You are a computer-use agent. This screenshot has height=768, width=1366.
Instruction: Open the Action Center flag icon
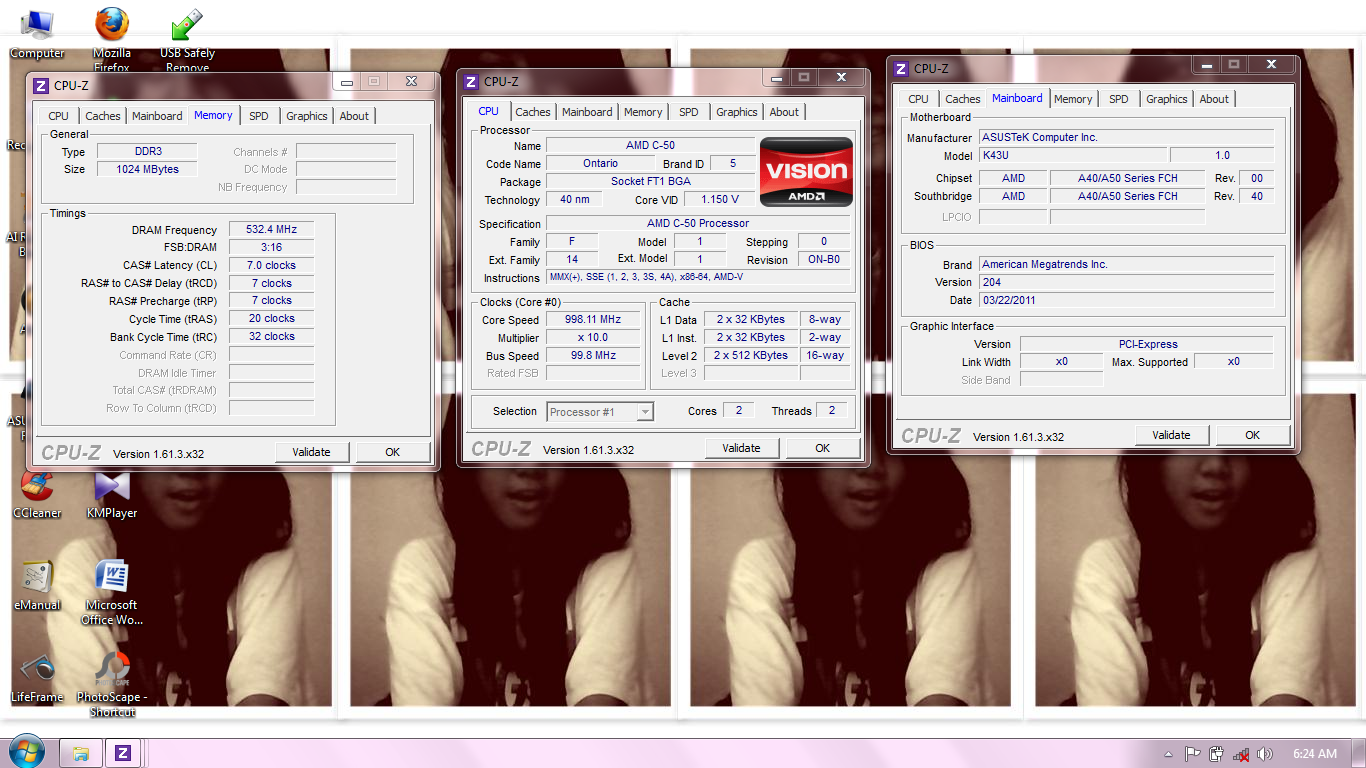point(1192,754)
